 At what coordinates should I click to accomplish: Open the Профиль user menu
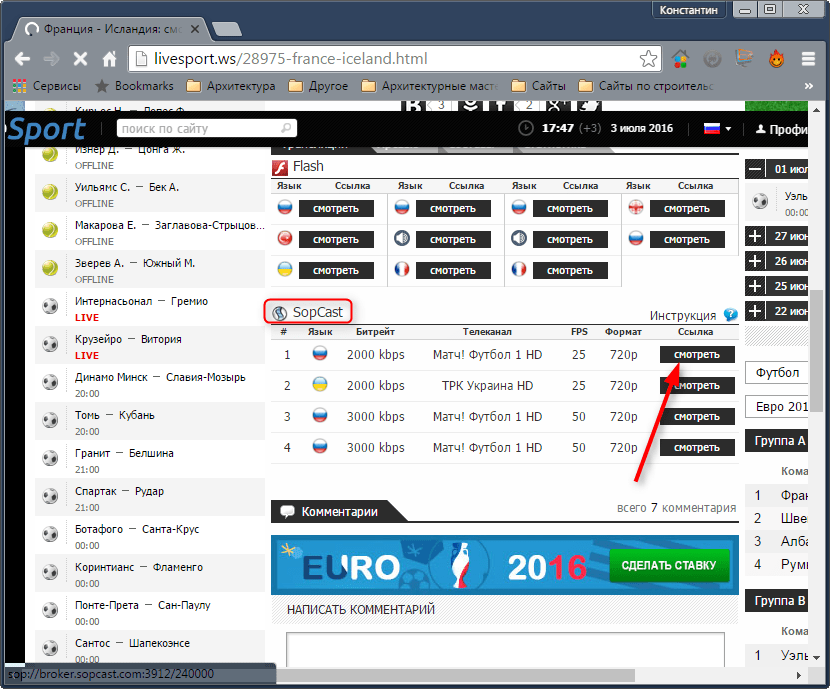coord(781,129)
